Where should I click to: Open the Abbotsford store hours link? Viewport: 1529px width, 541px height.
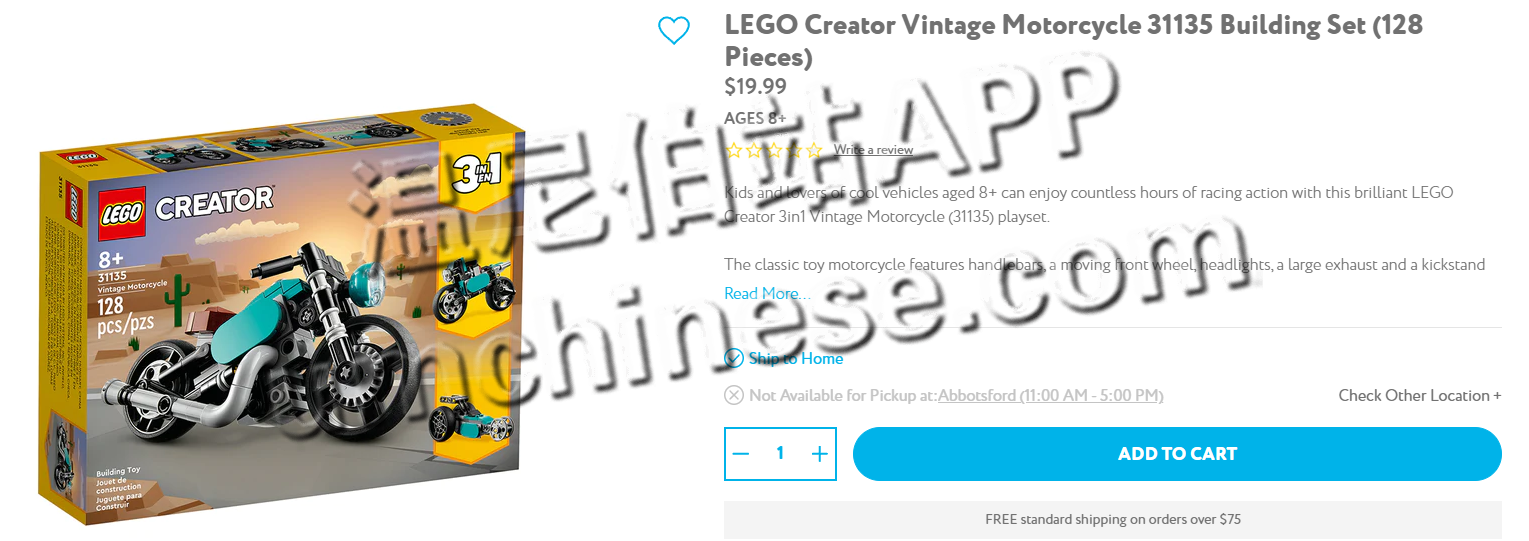tap(1051, 395)
